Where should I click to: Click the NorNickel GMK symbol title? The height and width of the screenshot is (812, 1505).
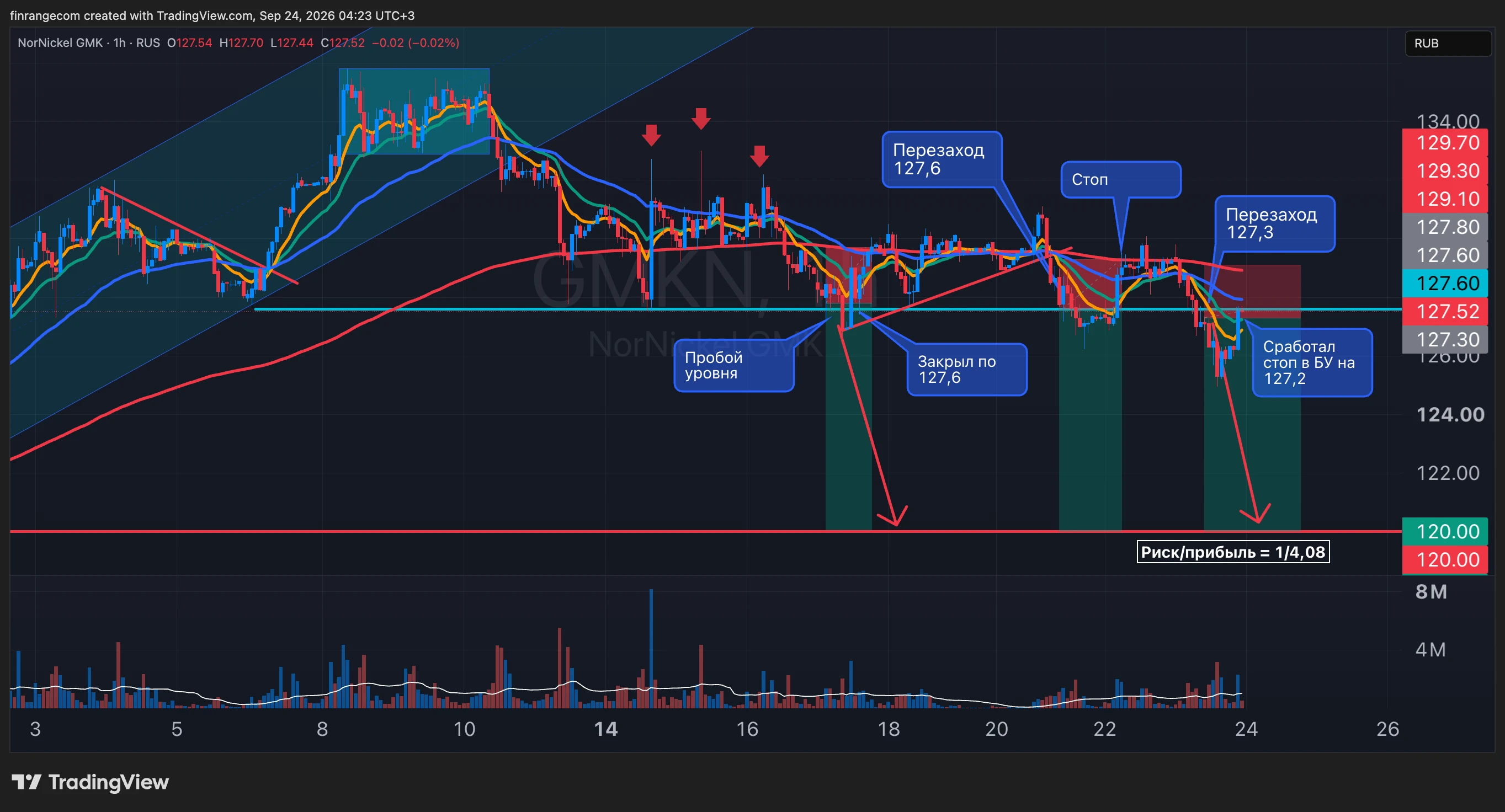point(60,42)
